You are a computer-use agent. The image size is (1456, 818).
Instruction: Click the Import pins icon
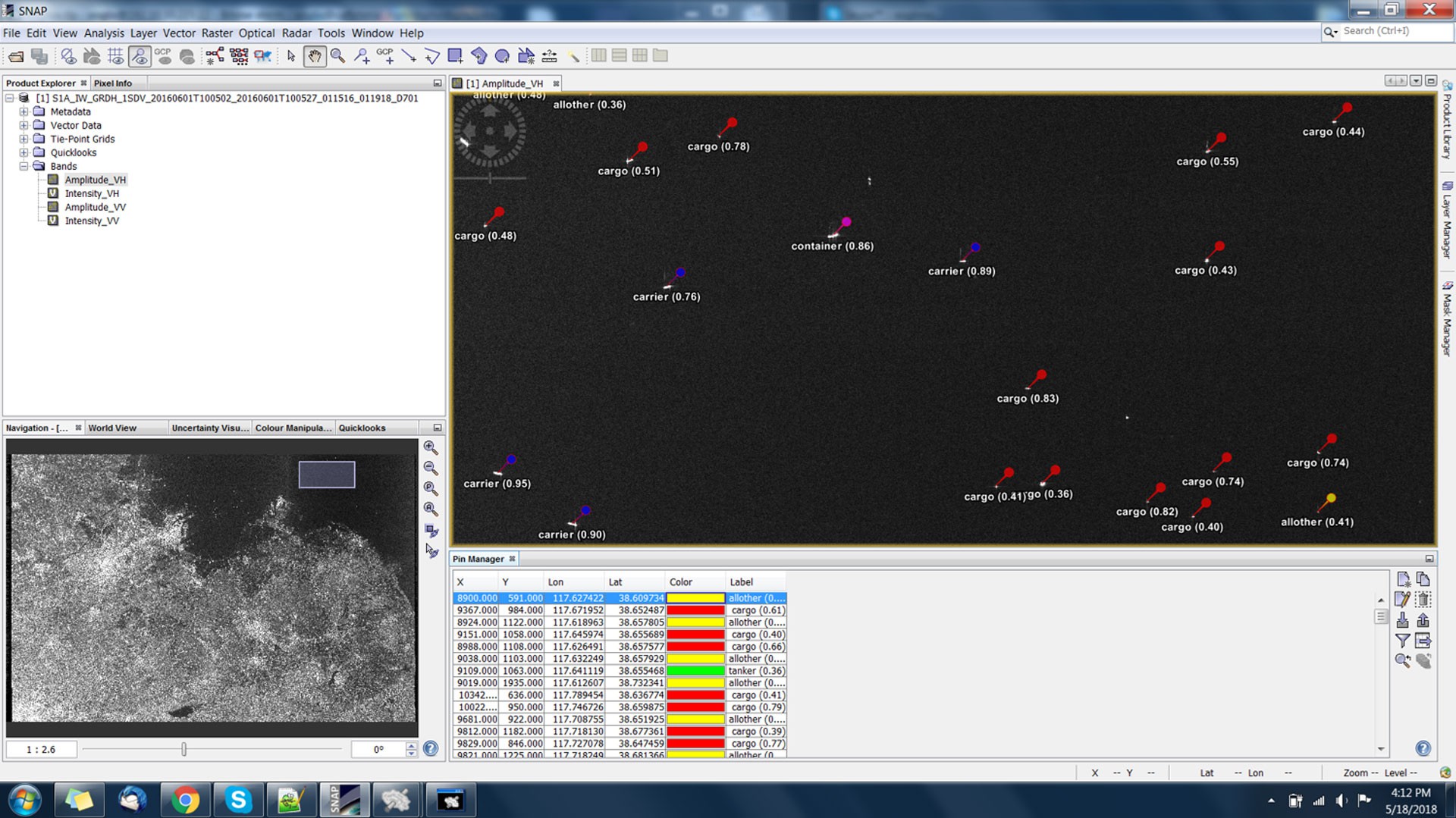coord(1403,620)
